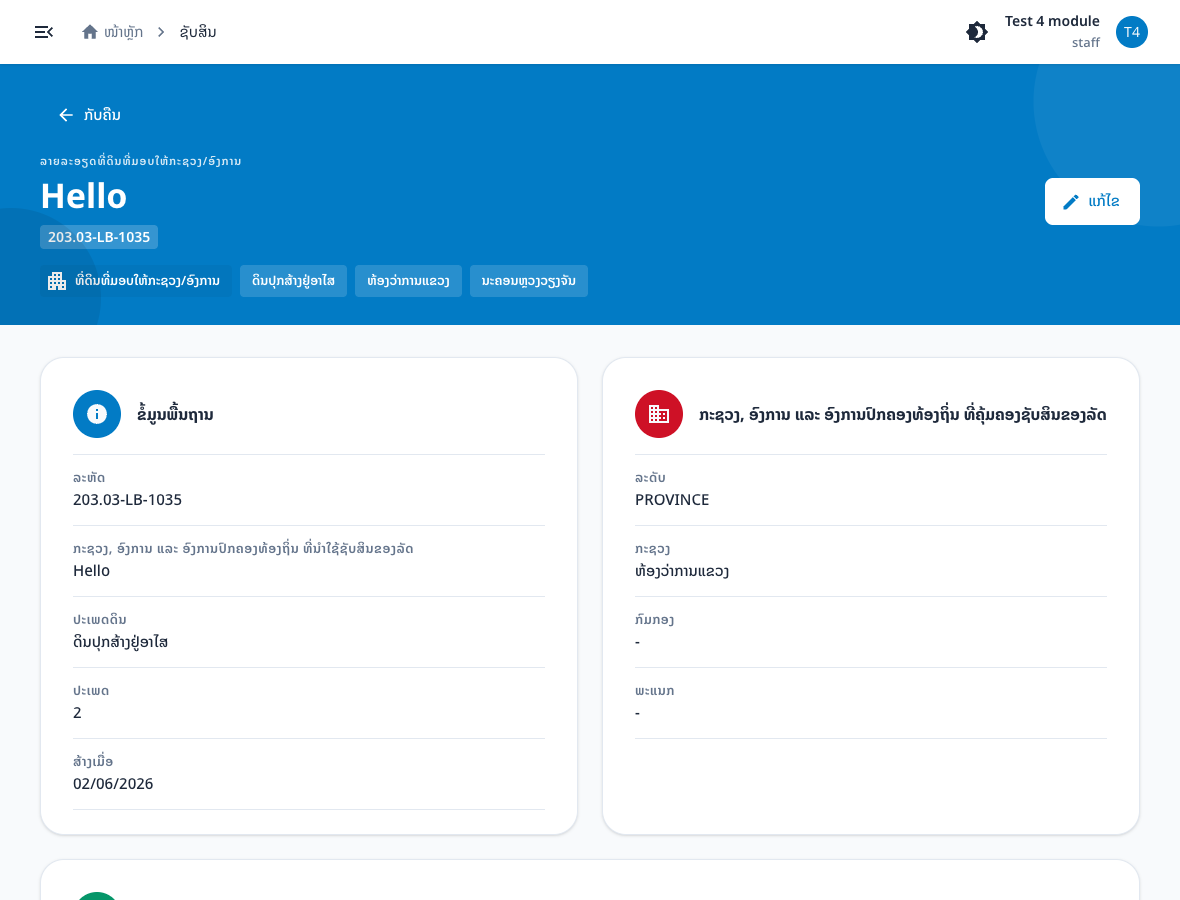Image resolution: width=1180 pixels, height=900 pixels.
Task: Click the blue info circle icon
Action: [x=96, y=414]
